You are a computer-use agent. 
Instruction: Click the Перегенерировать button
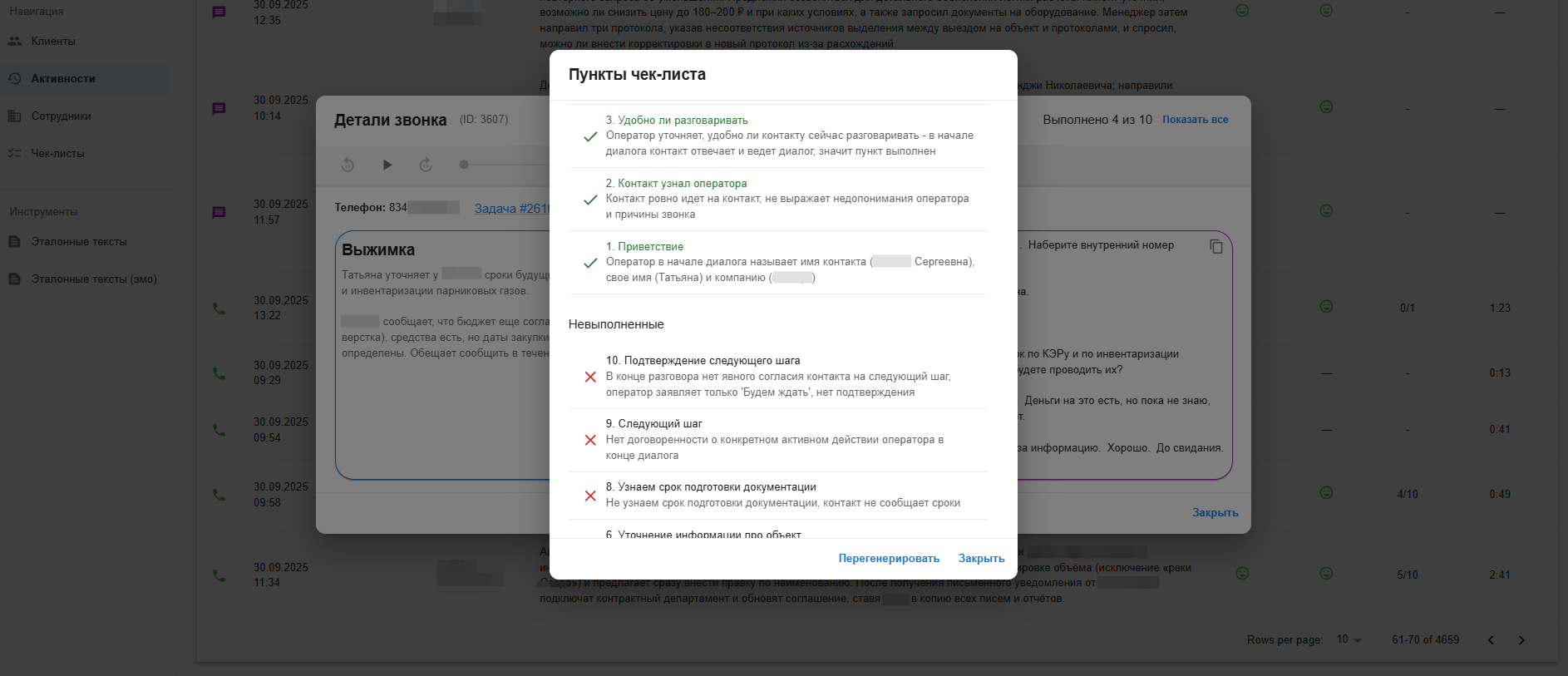889,559
